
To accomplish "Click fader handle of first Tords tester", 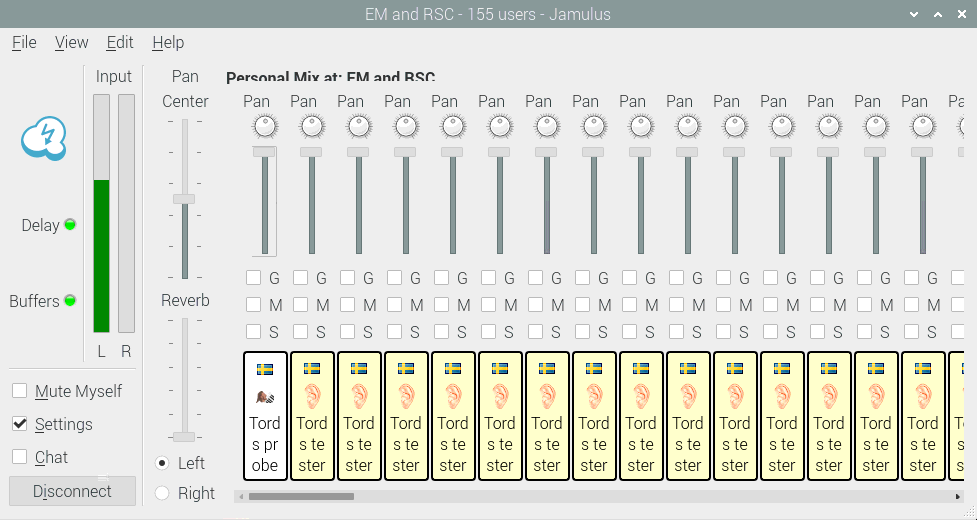I will [x=311, y=152].
